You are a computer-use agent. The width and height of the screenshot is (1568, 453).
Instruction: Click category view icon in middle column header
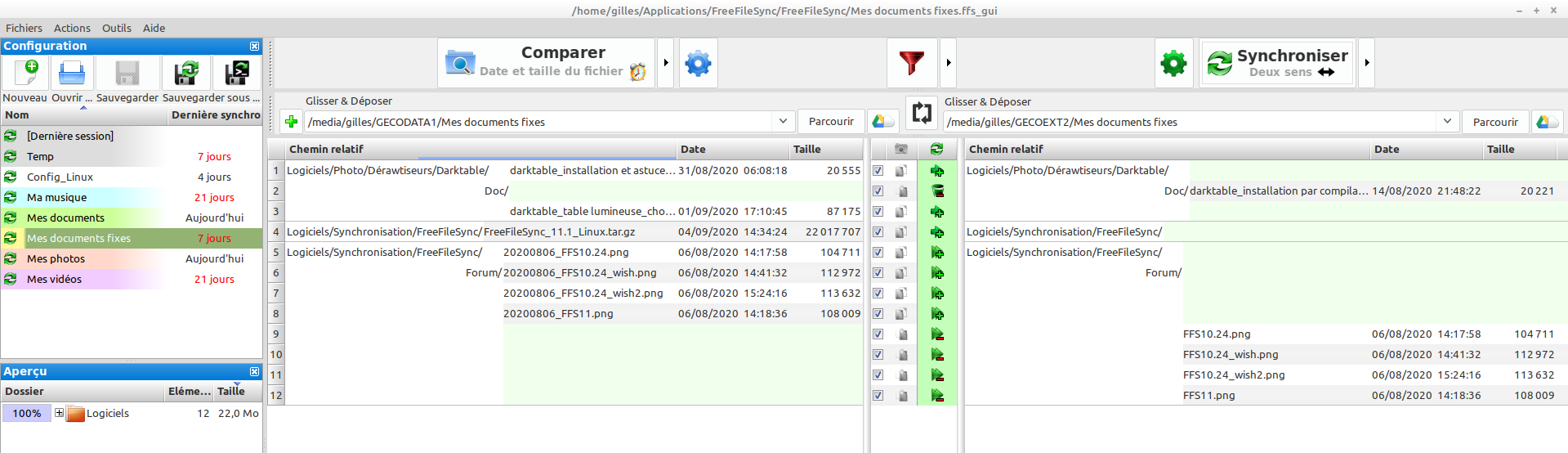[x=900, y=149]
